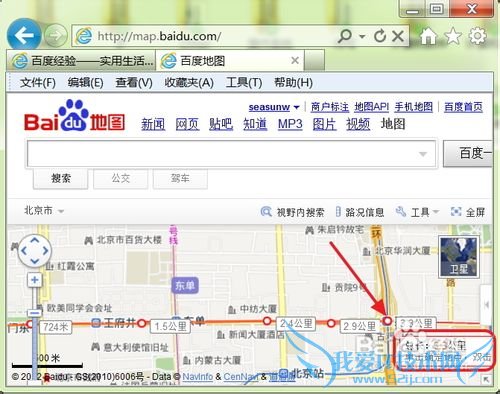This screenshot has height=394, width=500.
Task: Switch to 卫星 satellite view thumbnail
Action: [x=459, y=257]
